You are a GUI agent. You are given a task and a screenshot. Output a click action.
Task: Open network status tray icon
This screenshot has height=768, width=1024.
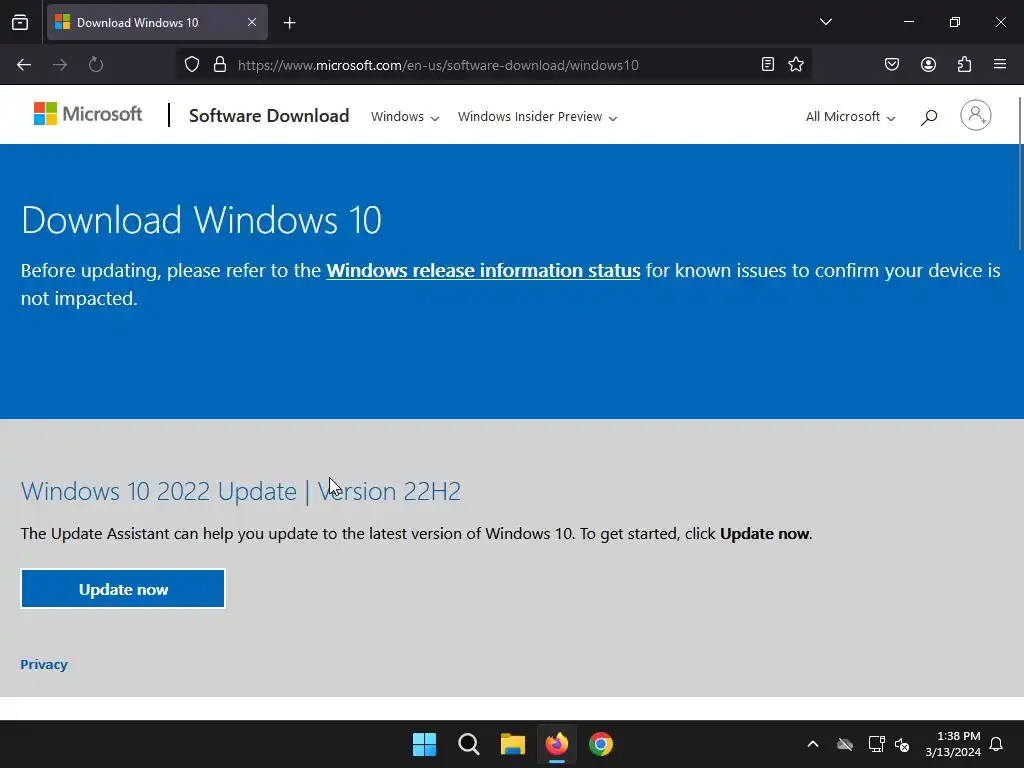pos(876,744)
